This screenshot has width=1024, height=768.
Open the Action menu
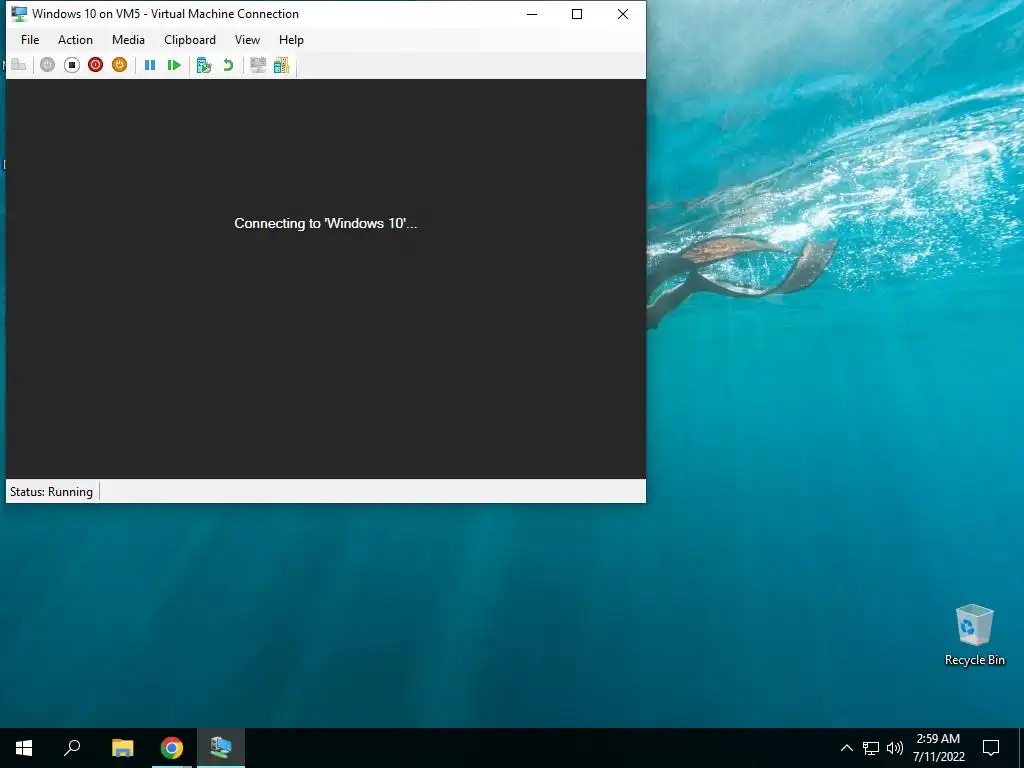click(75, 40)
